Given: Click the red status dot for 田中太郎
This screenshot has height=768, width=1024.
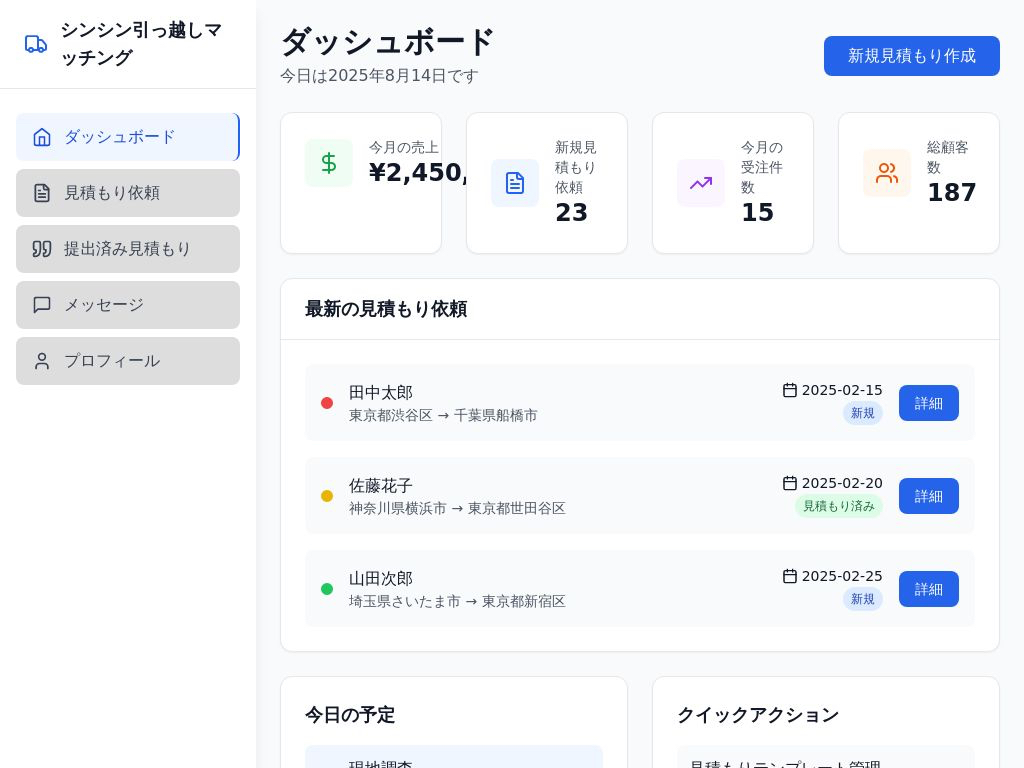Looking at the screenshot, I should point(327,403).
